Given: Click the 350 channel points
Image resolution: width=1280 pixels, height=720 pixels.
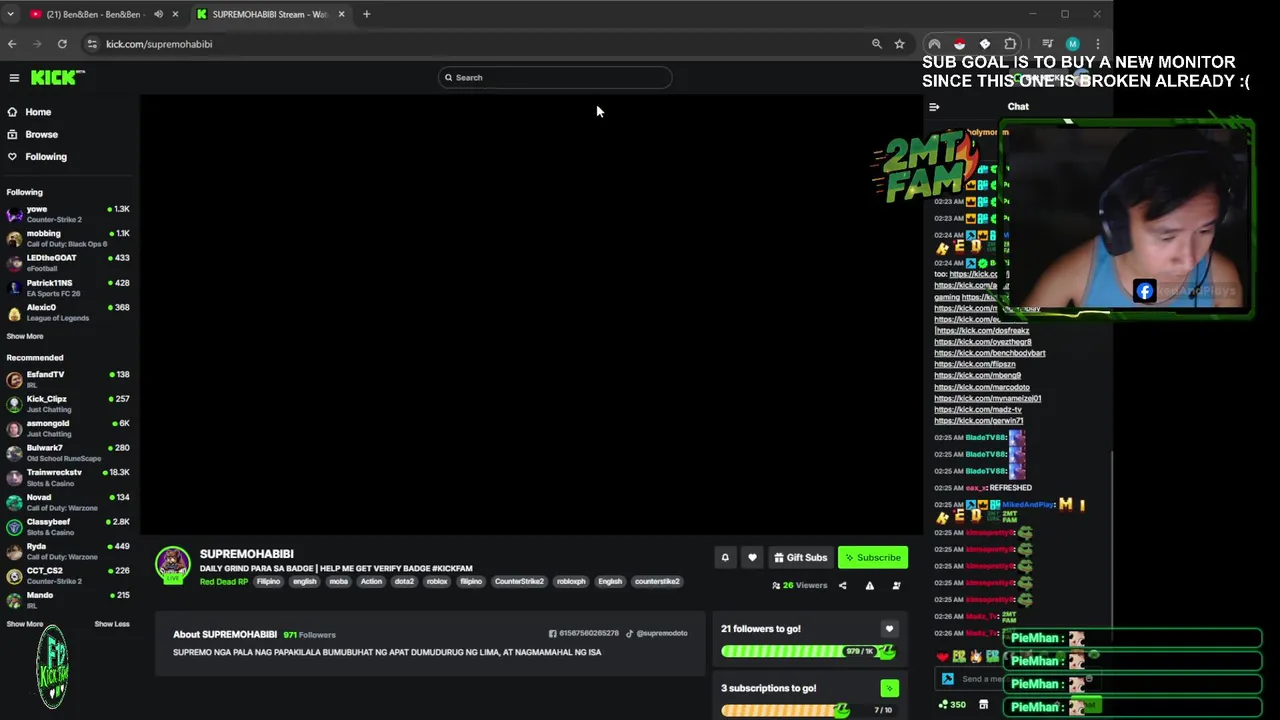Looking at the screenshot, I should pyautogui.click(x=952, y=705).
